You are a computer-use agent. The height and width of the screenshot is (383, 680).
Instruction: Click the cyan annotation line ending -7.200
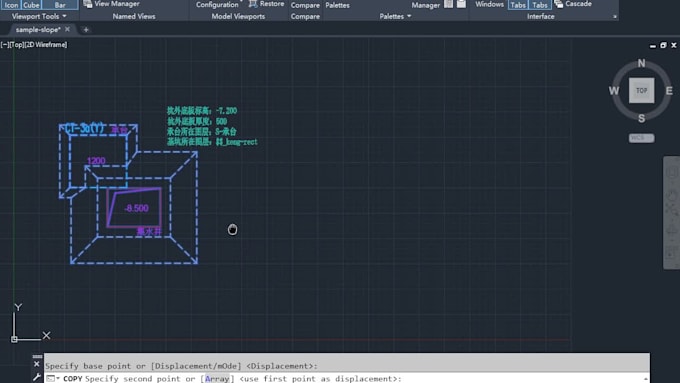[202, 111]
